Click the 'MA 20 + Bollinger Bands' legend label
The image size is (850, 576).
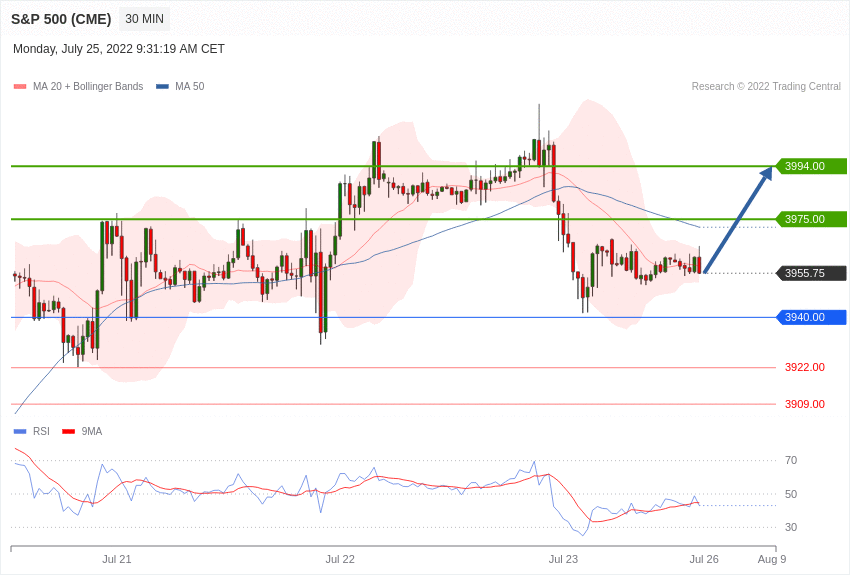[x=88, y=86]
